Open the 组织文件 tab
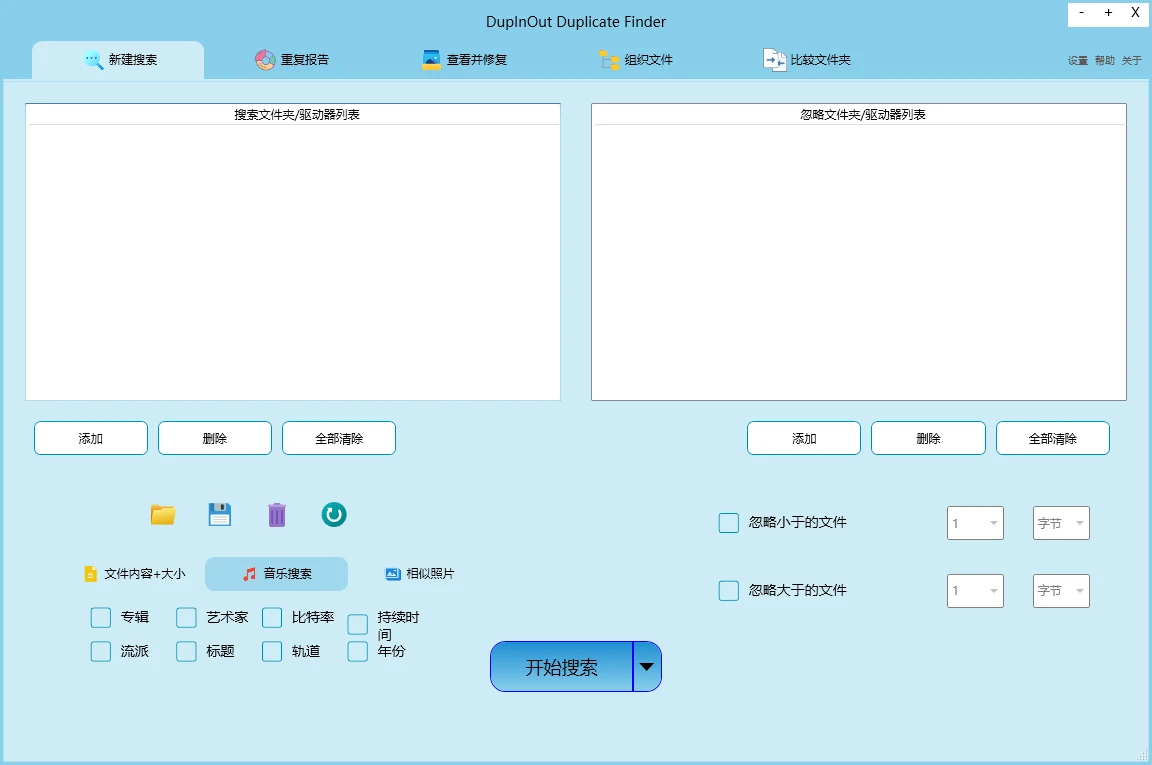Image resolution: width=1152 pixels, height=765 pixels. click(636, 59)
